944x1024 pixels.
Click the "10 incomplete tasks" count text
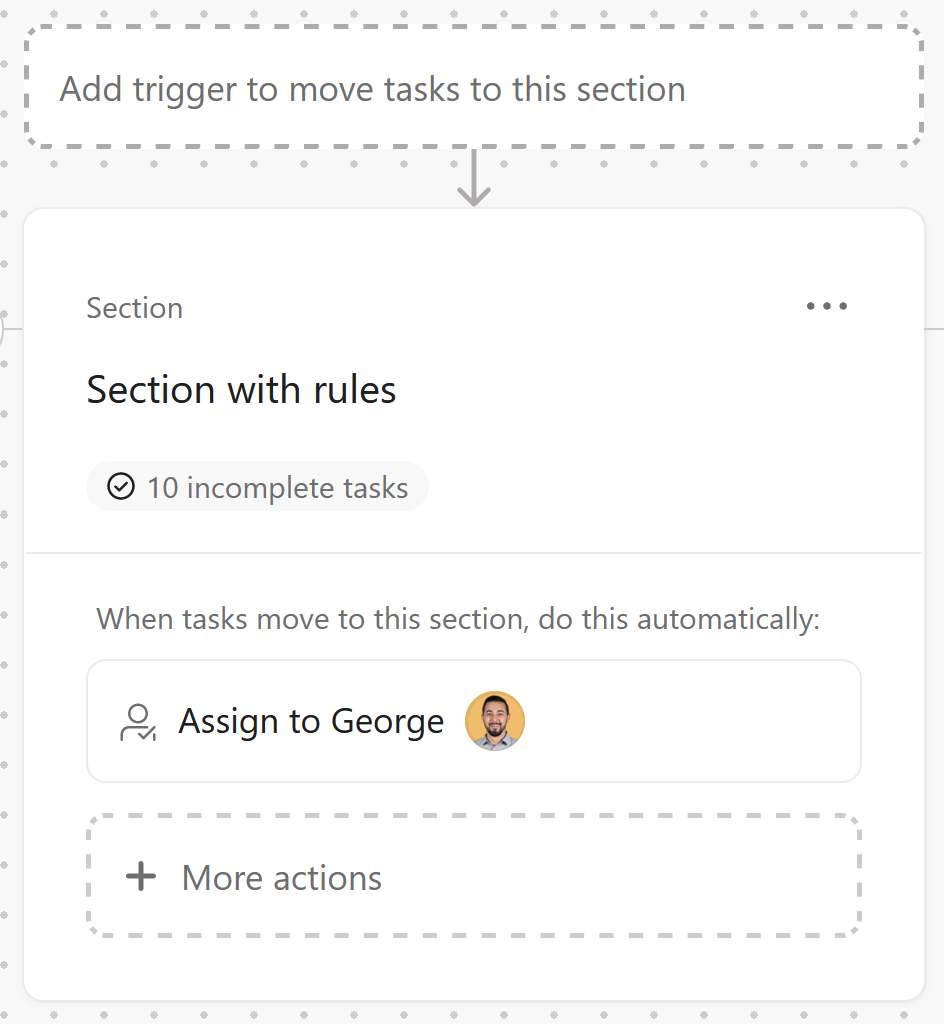277,488
